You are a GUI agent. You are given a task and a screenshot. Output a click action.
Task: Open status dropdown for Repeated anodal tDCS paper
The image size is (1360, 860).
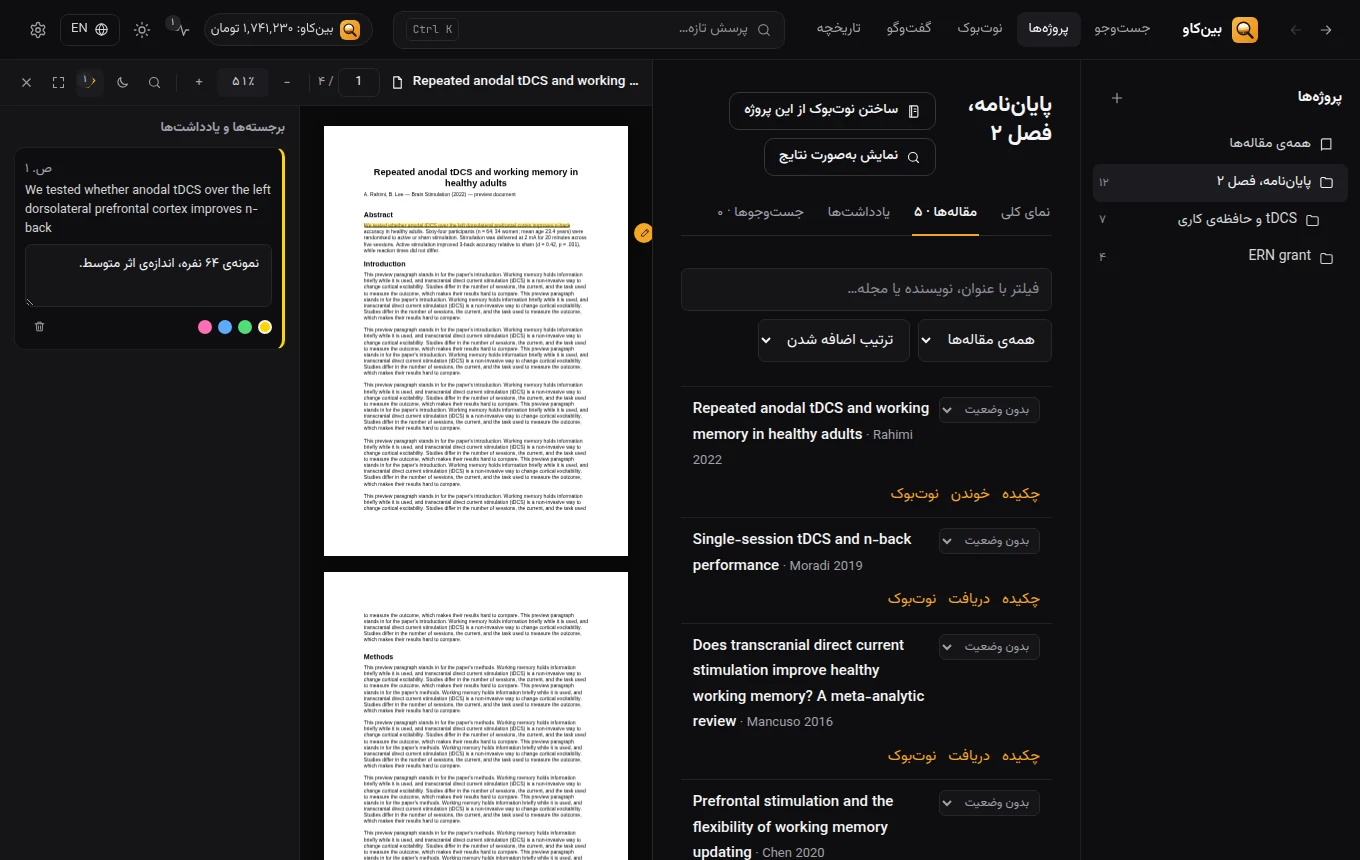click(989, 411)
